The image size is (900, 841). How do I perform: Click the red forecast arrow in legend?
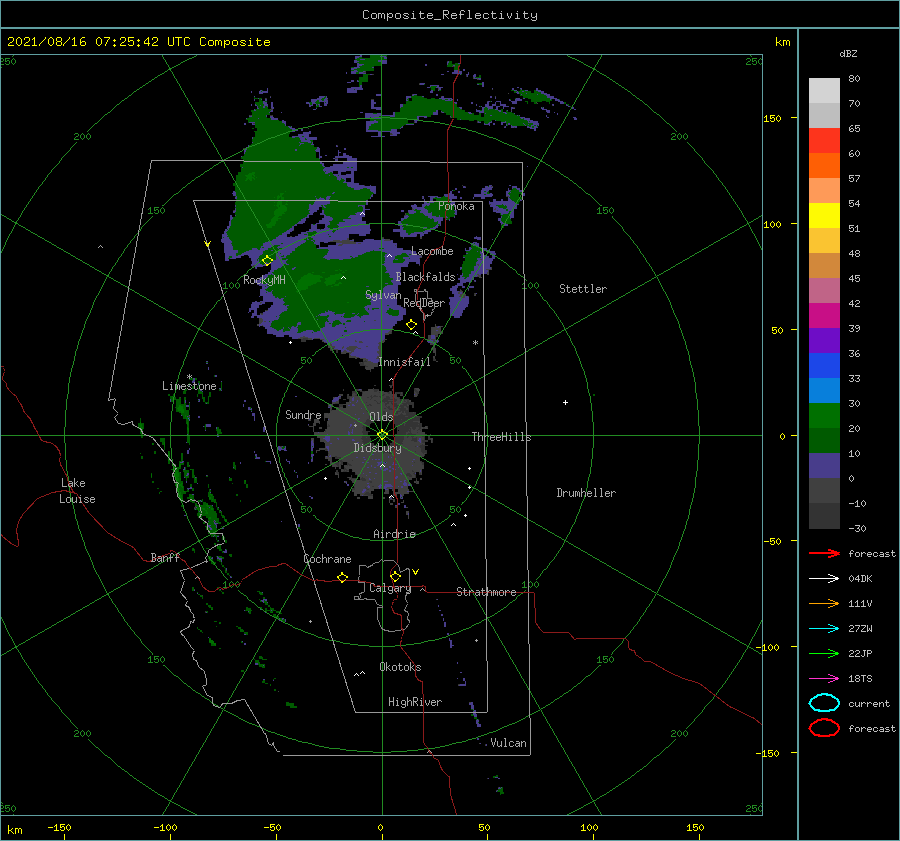824,553
